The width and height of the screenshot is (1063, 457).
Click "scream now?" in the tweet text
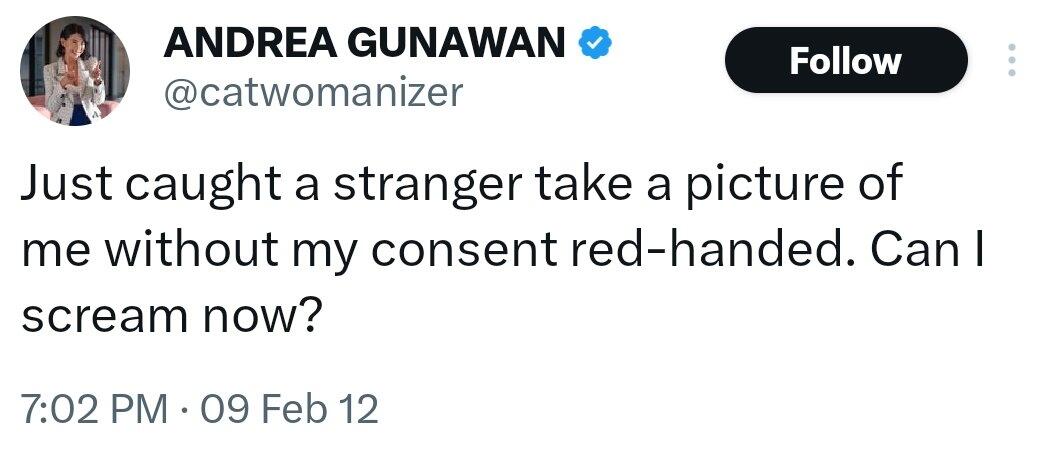coord(168,318)
